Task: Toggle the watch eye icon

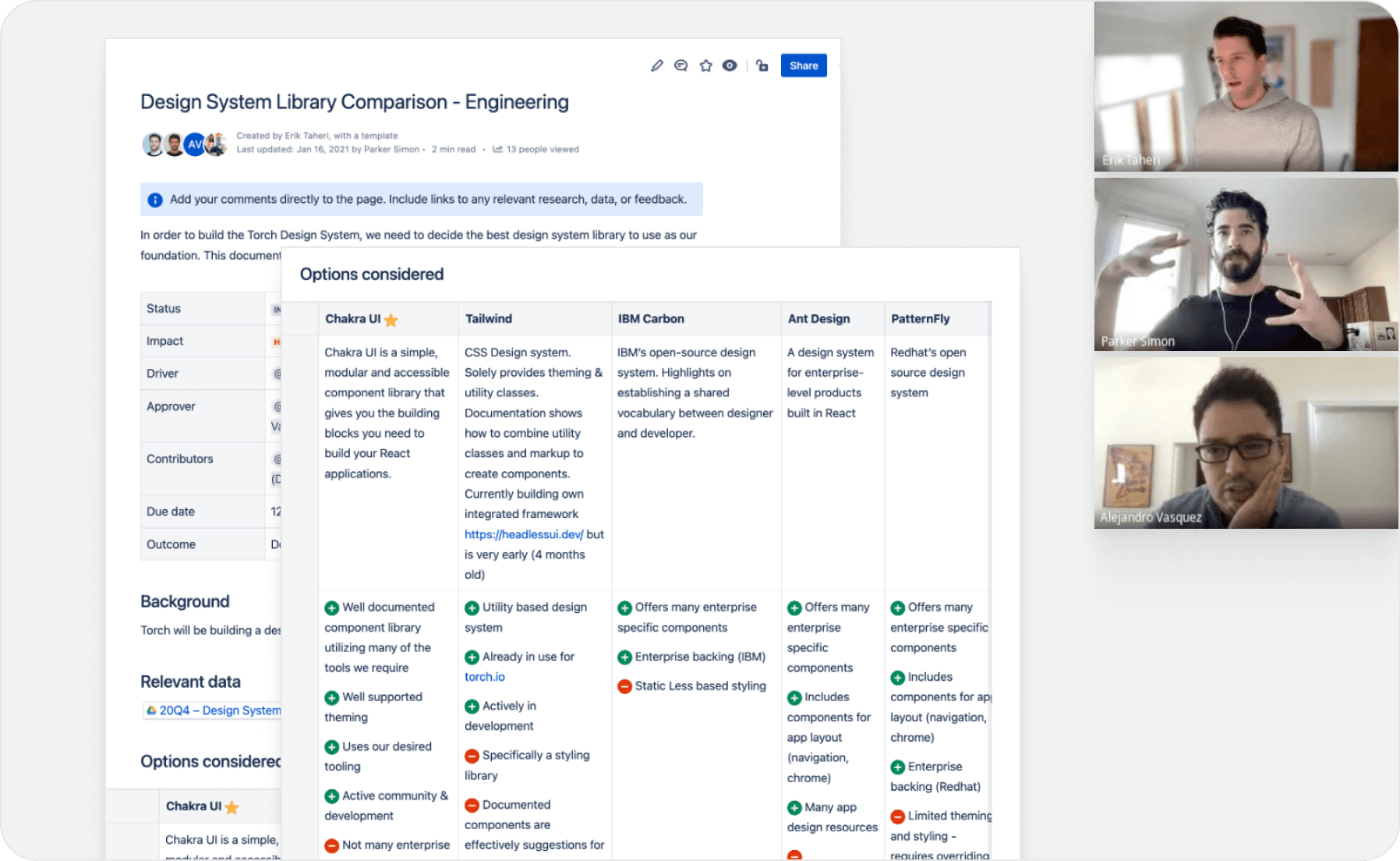Action: (x=730, y=66)
